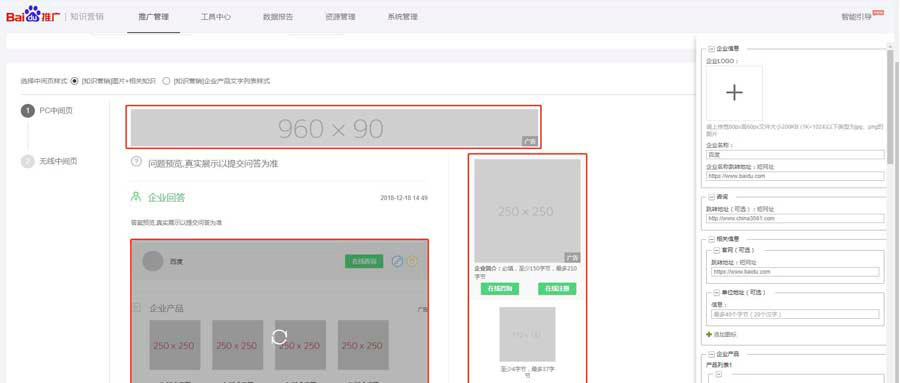The width and height of the screenshot is (900, 383).
Task: Click the 企业名称 input field with 百度
Action: click(796, 154)
